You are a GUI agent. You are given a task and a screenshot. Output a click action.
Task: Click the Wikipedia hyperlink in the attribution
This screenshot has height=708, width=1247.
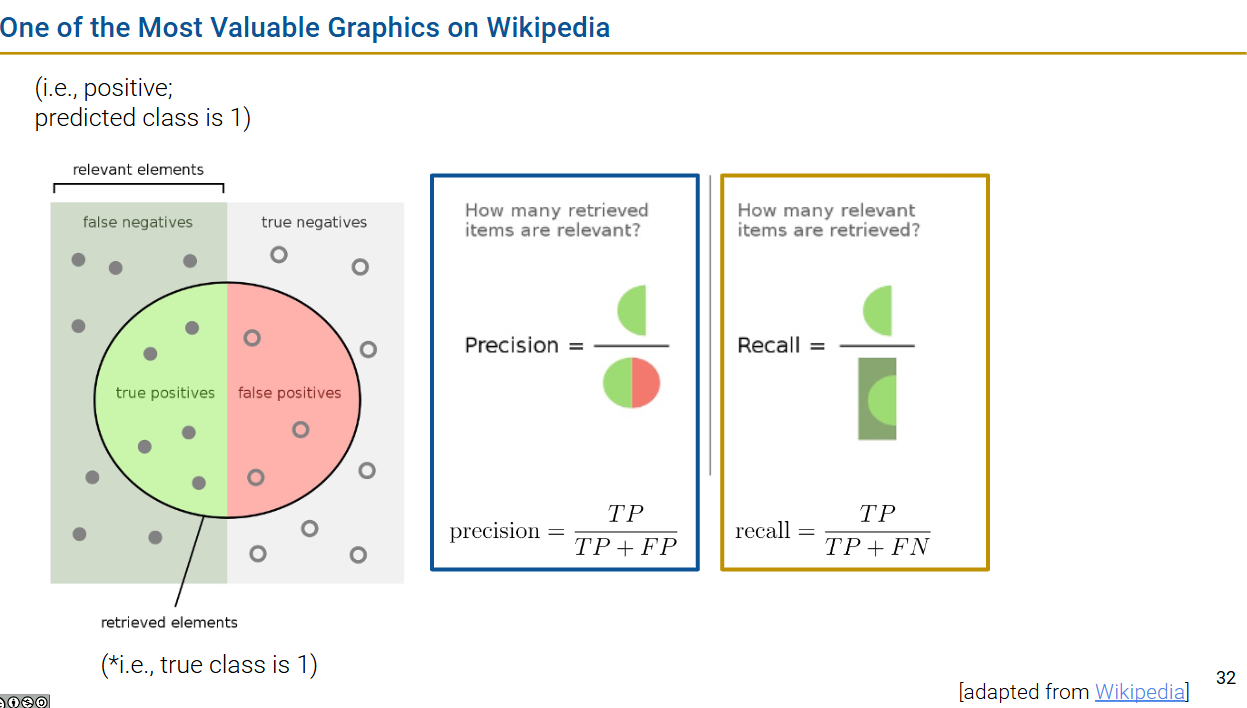[1139, 691]
